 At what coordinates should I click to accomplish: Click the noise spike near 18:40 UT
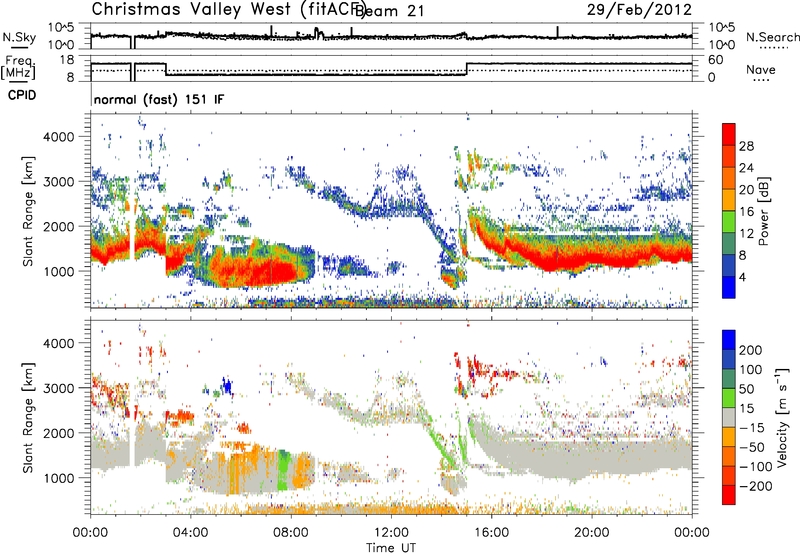click(557, 32)
